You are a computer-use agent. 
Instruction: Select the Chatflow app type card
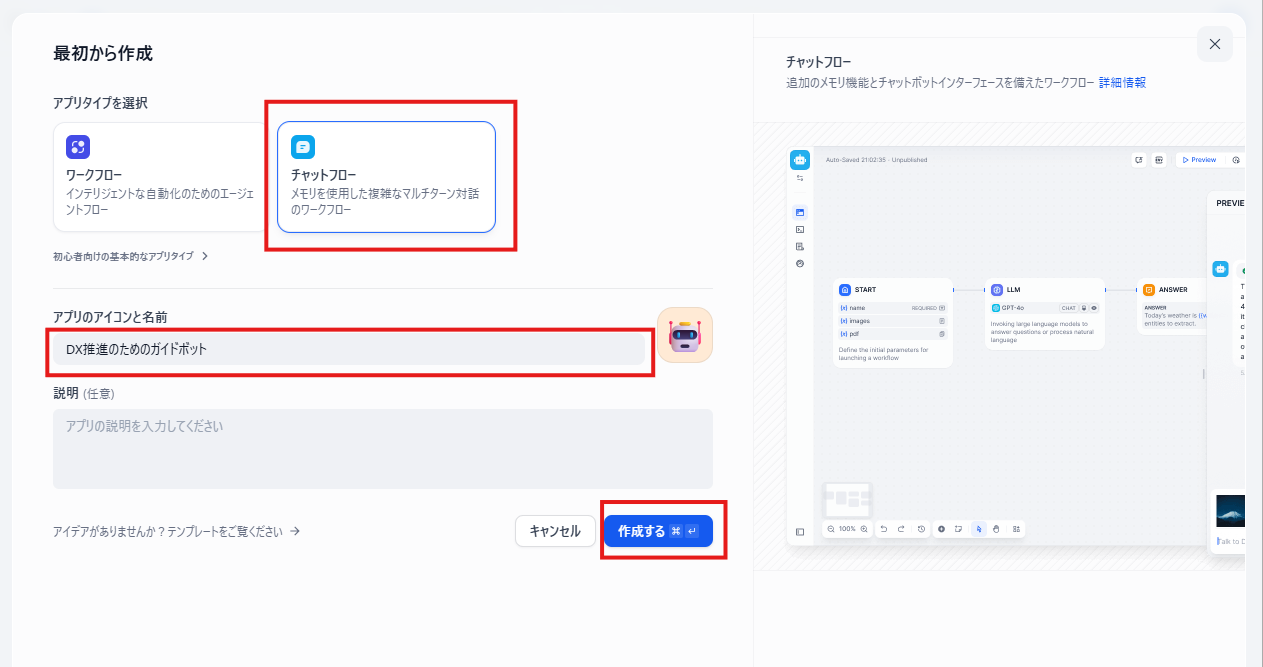tap(386, 177)
